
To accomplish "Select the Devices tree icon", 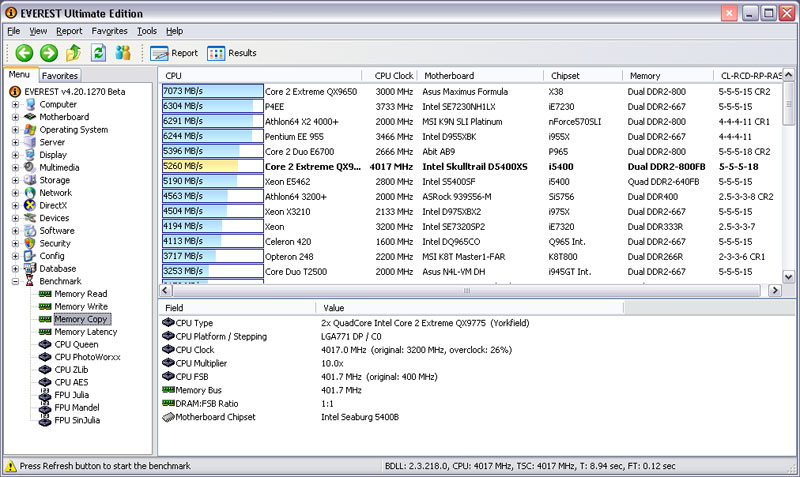I will (30, 218).
